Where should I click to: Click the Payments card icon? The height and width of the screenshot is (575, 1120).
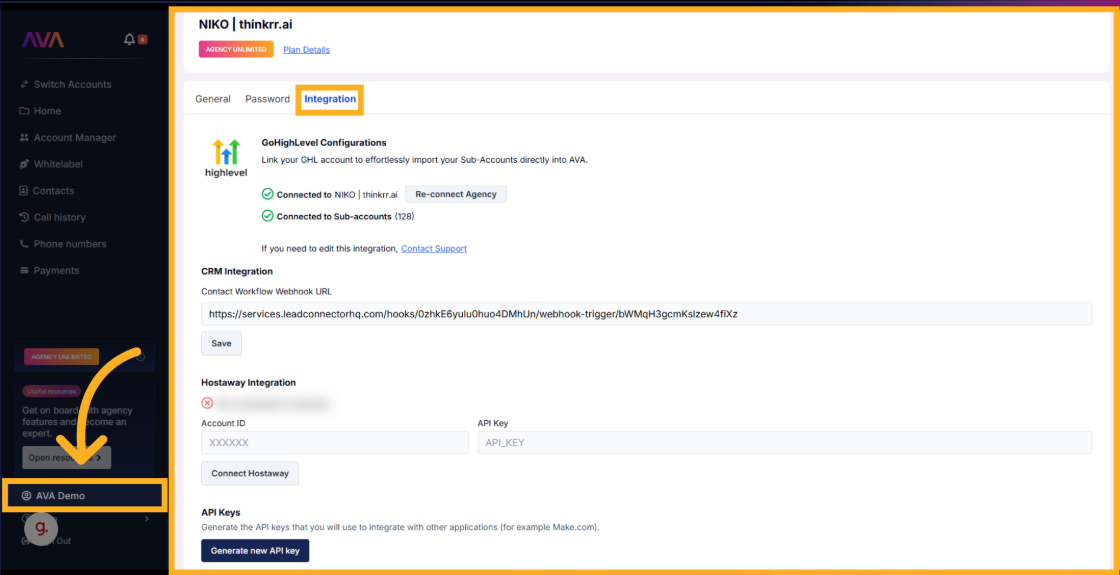tap(25, 271)
